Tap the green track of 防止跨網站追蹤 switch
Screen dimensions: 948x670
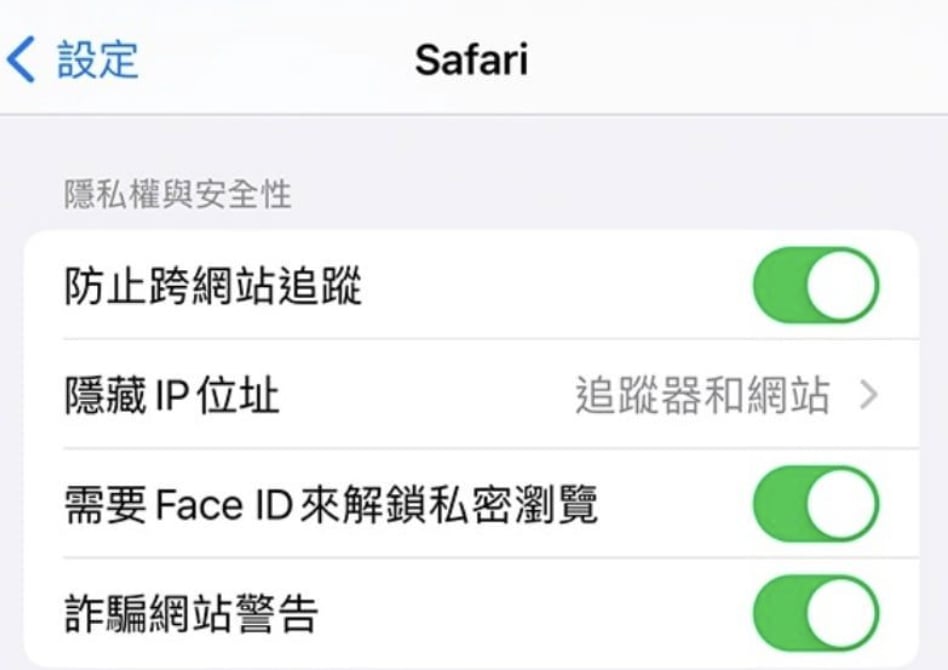pyautogui.click(x=790, y=285)
